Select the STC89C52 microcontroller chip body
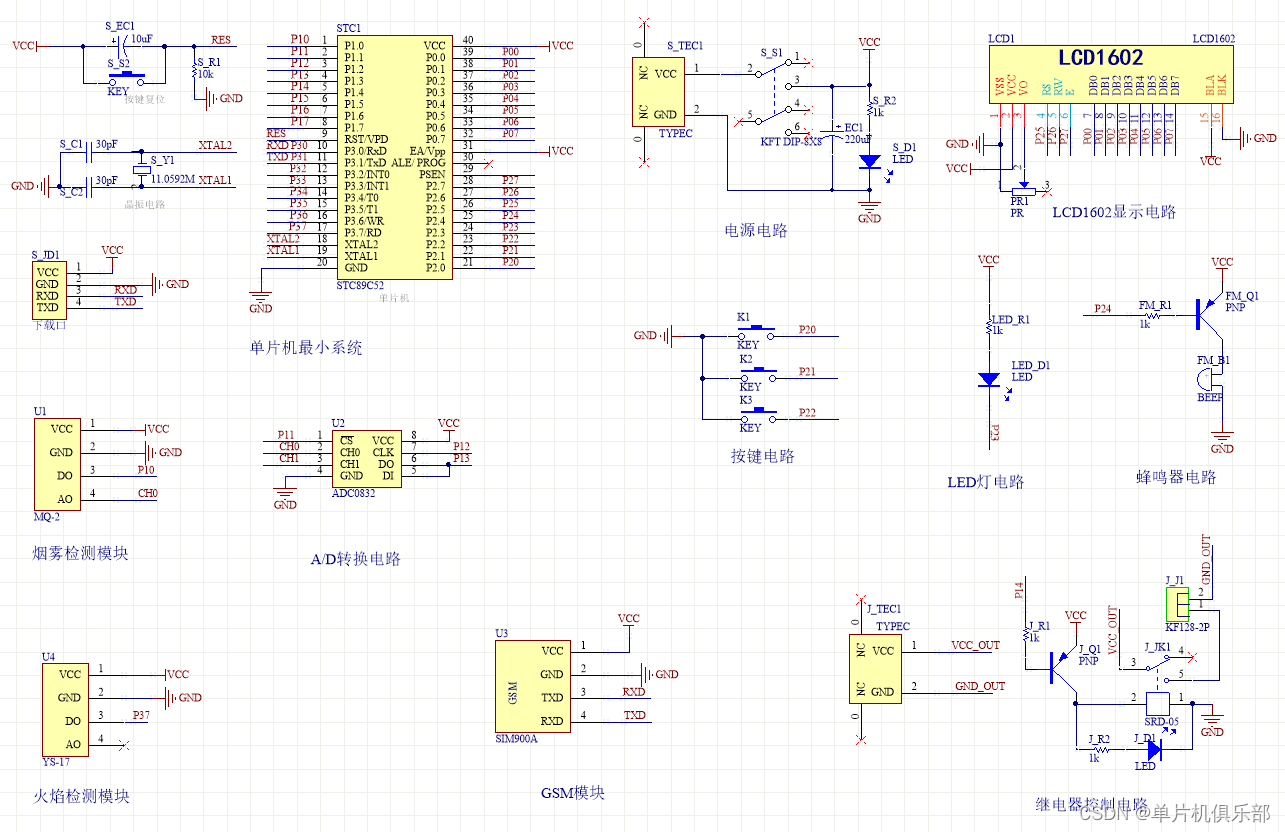This screenshot has height=832, width=1285. pos(393,157)
